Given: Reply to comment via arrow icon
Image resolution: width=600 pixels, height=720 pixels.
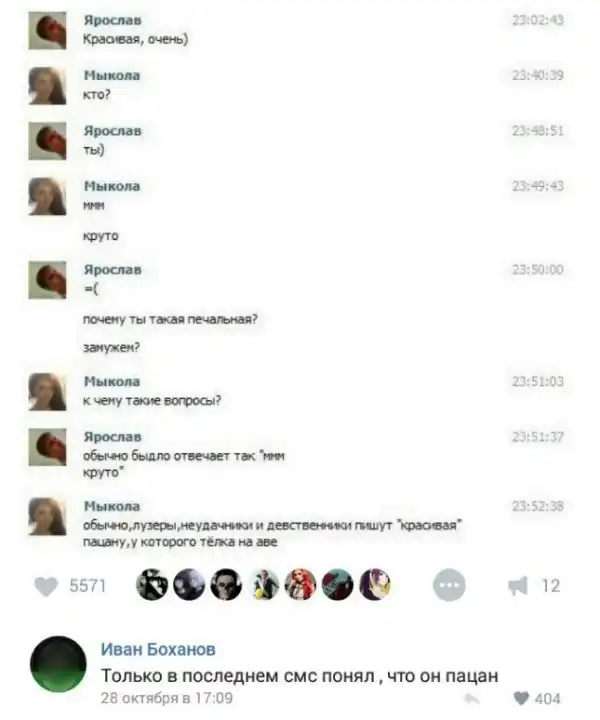Looking at the screenshot, I should click(471, 699).
